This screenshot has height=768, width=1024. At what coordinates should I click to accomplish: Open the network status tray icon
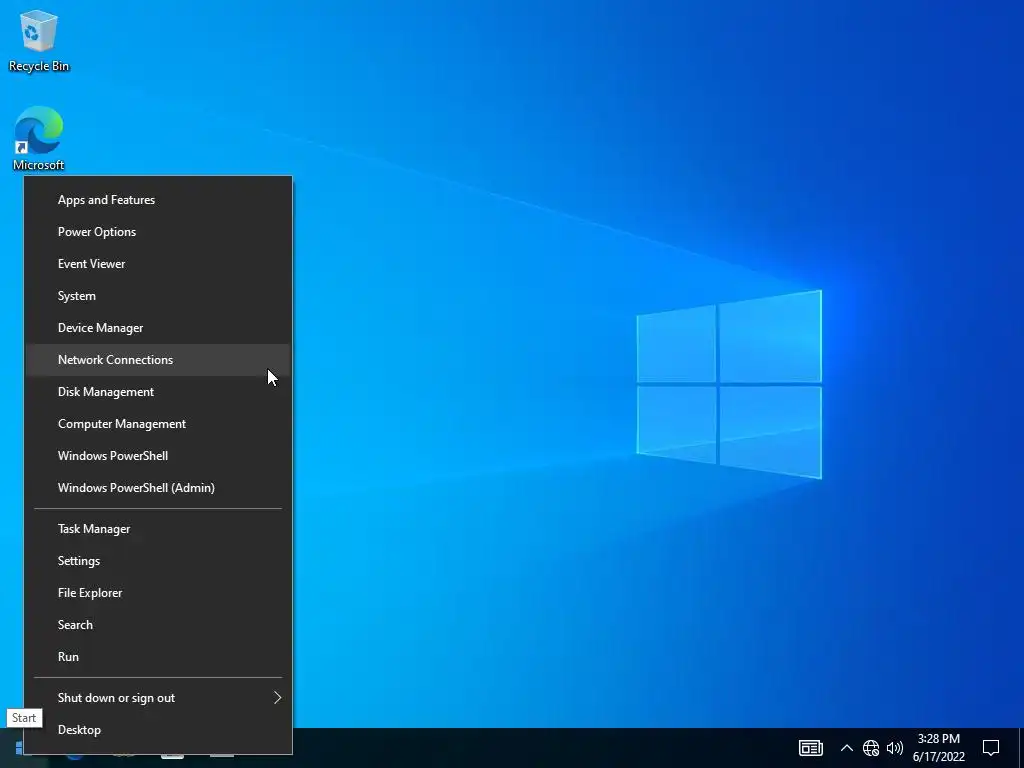871,748
